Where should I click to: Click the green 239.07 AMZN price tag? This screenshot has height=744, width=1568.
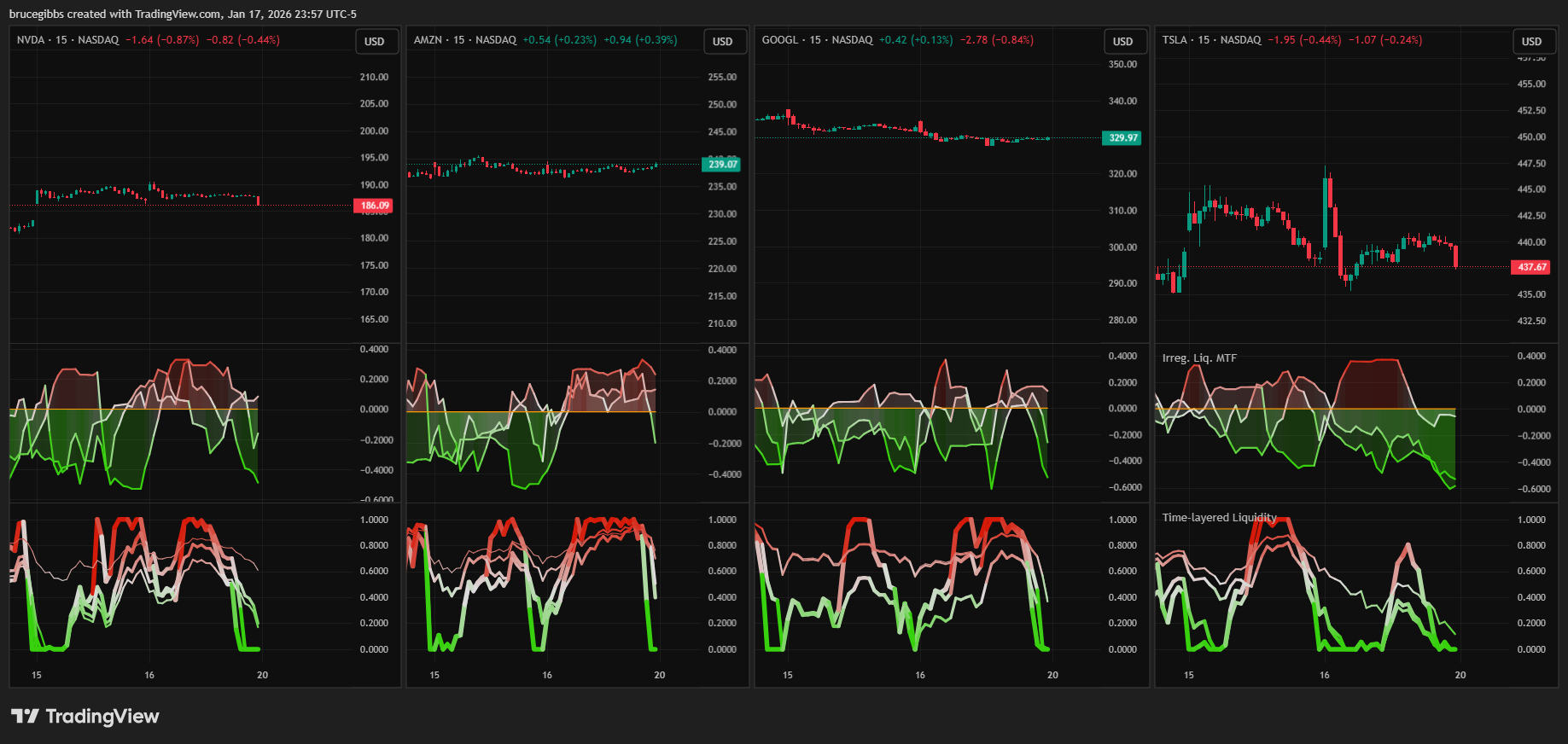click(x=722, y=165)
